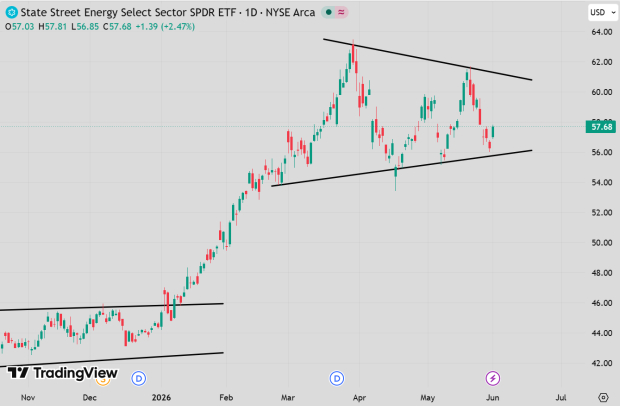Click the 64.00 price axis label
Viewport: 620px width, 406px height.
tap(601, 32)
